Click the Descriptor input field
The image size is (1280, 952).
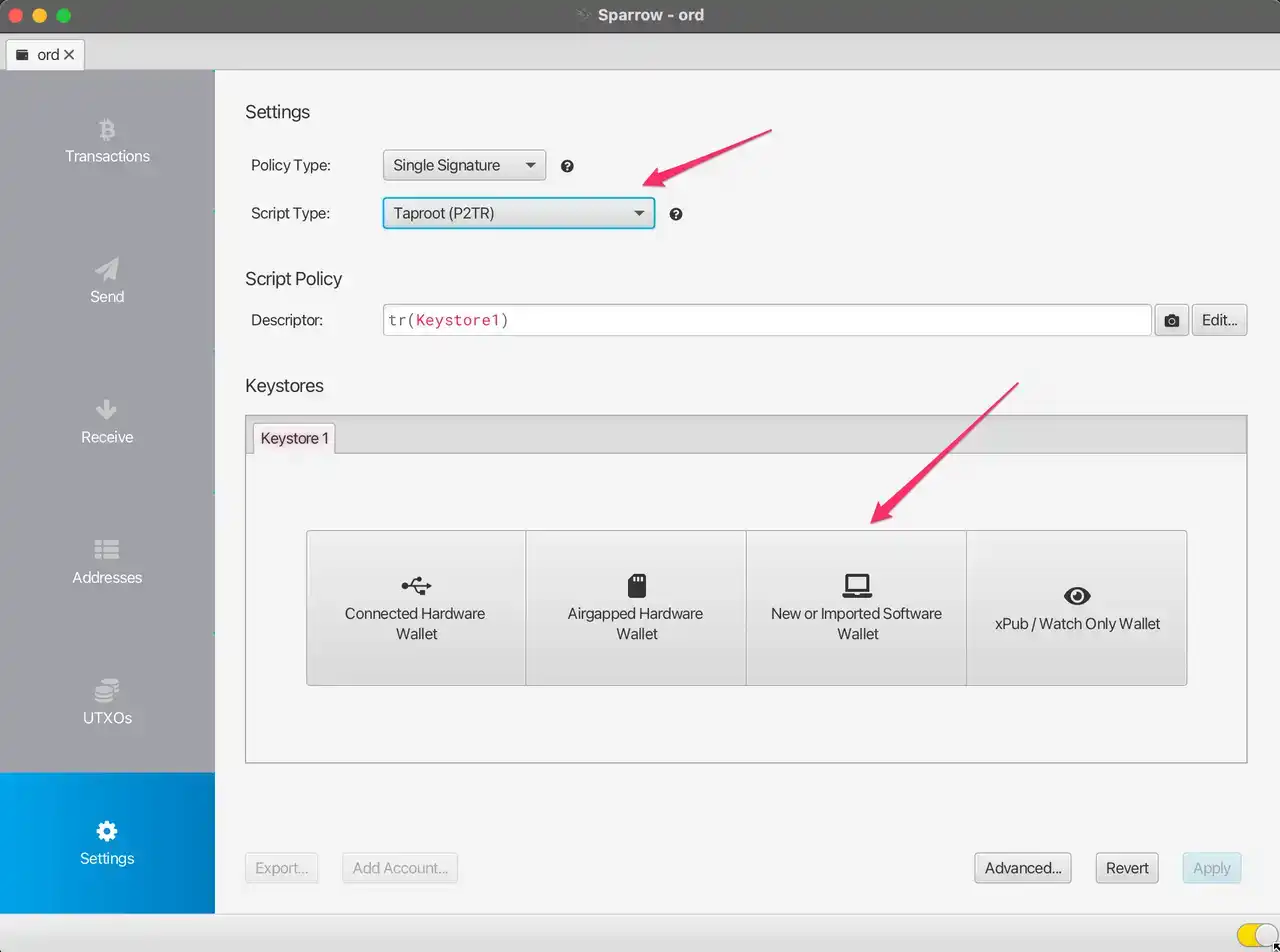767,321
